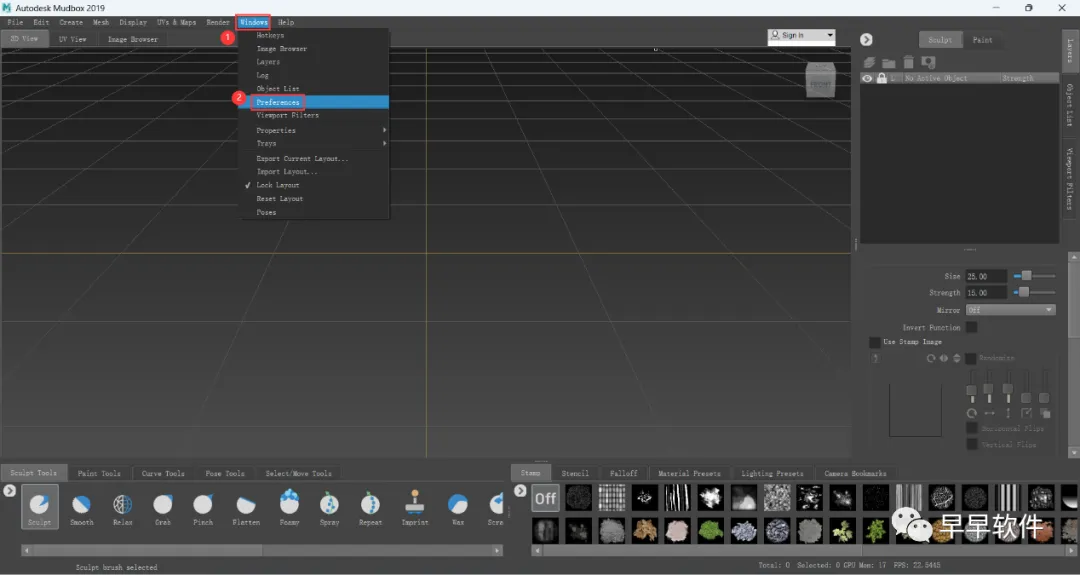Click the crosshatch grid stamp thumbnail

point(612,498)
